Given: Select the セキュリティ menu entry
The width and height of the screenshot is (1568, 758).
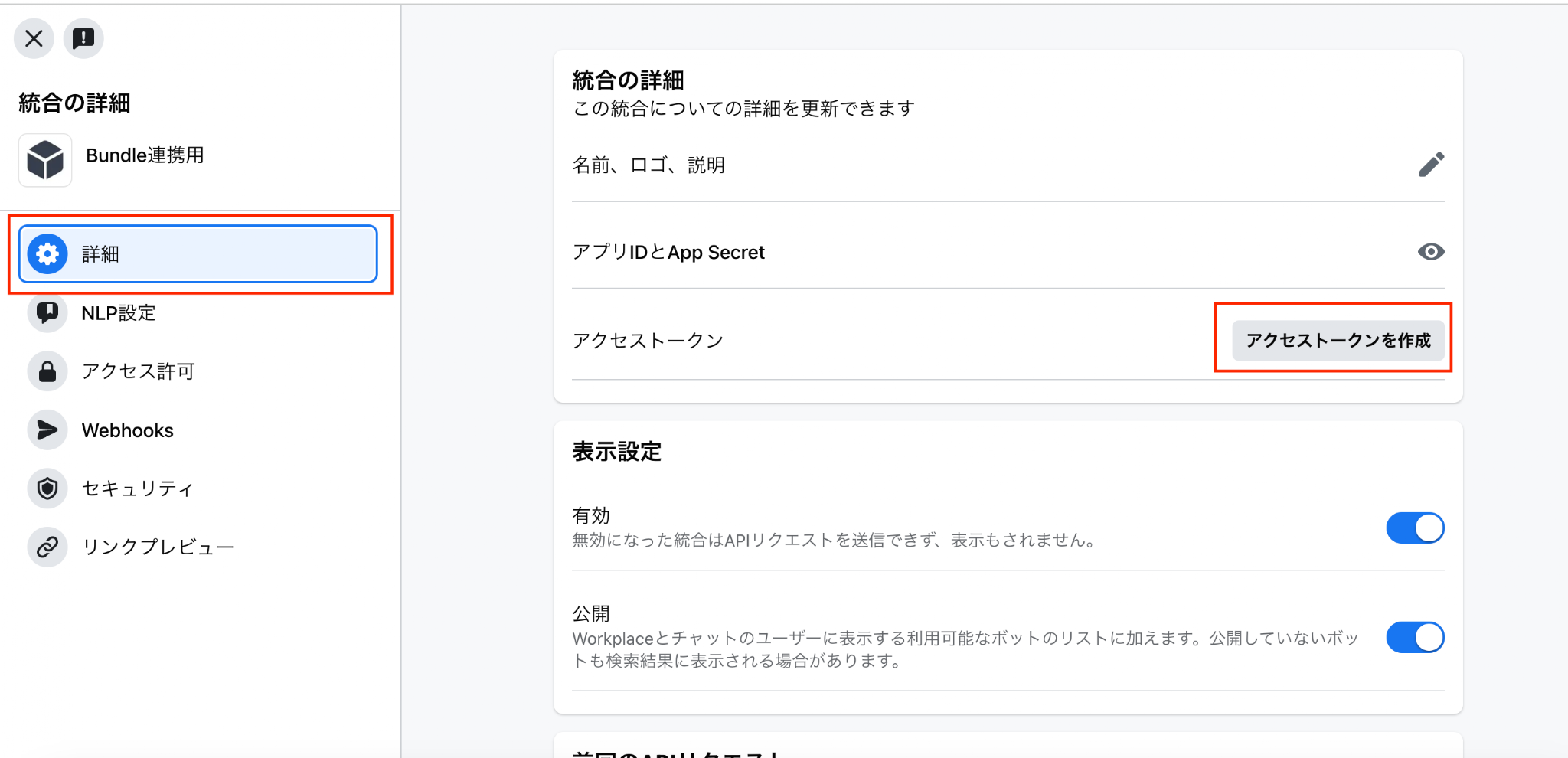Looking at the screenshot, I should coord(198,488).
